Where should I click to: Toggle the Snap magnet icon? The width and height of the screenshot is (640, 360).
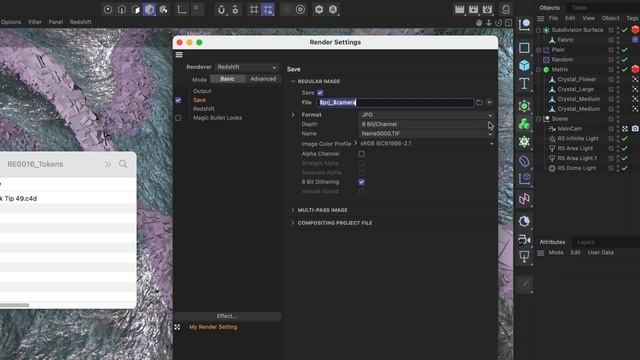pyautogui.click(x=221, y=9)
